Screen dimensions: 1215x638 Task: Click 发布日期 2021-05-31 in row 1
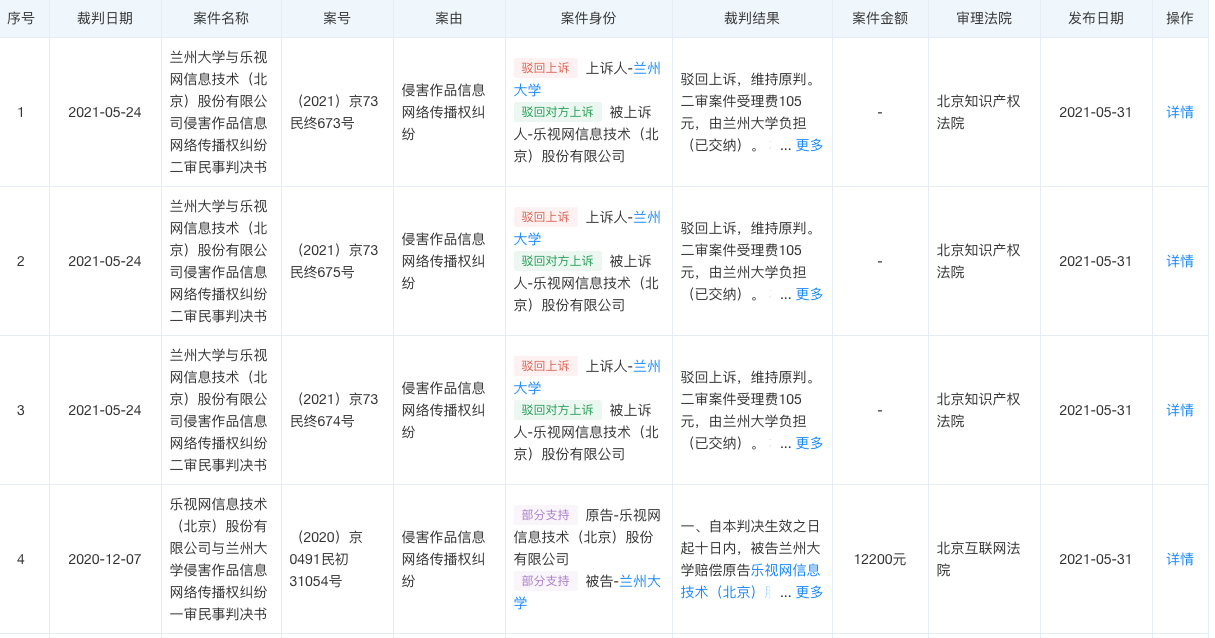[1096, 112]
